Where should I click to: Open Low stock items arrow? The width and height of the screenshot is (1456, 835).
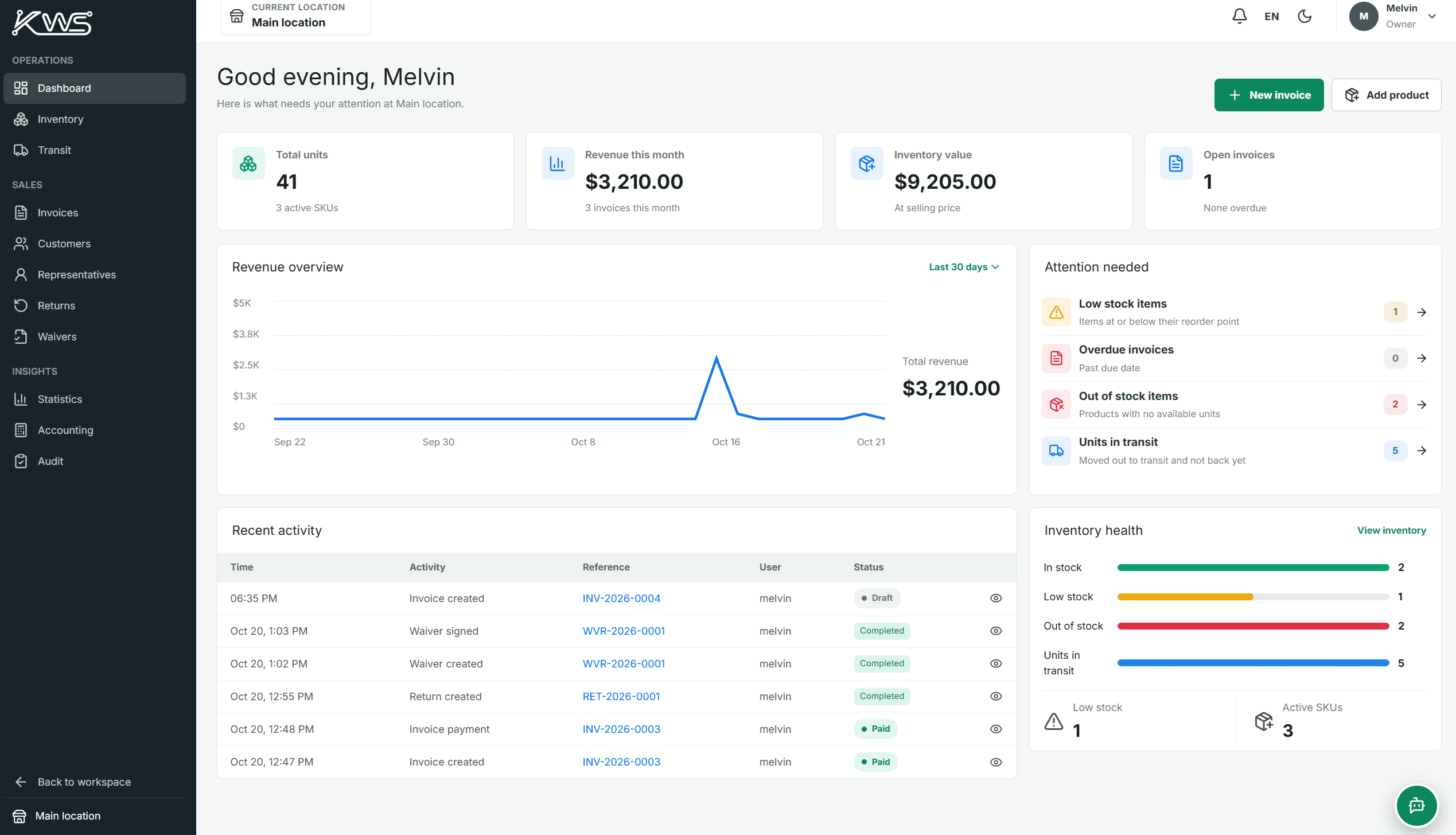click(x=1422, y=312)
